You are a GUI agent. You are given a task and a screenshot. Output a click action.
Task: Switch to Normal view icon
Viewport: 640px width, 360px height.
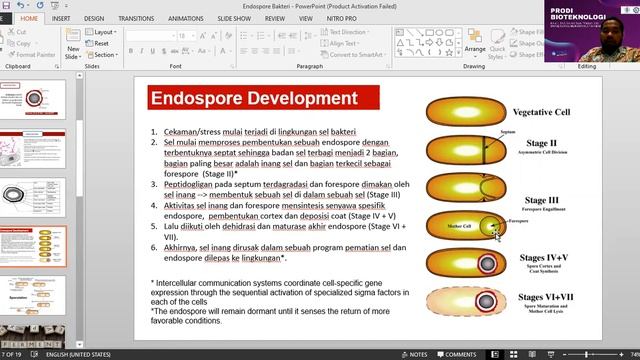[494, 354]
